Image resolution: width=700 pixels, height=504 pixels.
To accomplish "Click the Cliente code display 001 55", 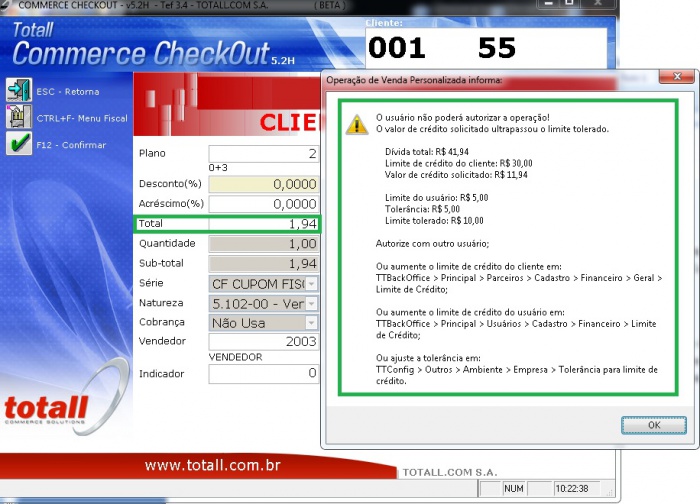I will click(486, 48).
